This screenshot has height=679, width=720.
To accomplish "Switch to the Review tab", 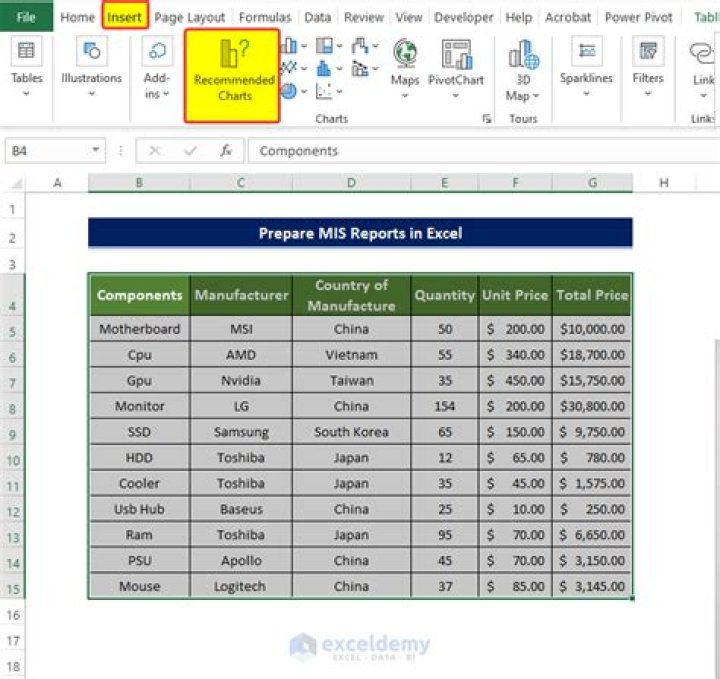I will [x=364, y=17].
